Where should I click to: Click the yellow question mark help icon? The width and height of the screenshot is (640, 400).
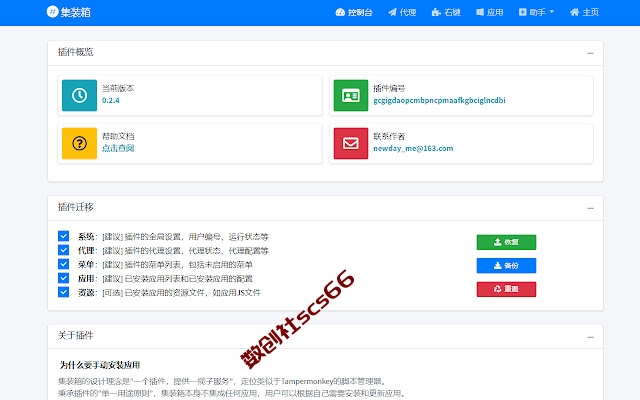(x=79, y=143)
